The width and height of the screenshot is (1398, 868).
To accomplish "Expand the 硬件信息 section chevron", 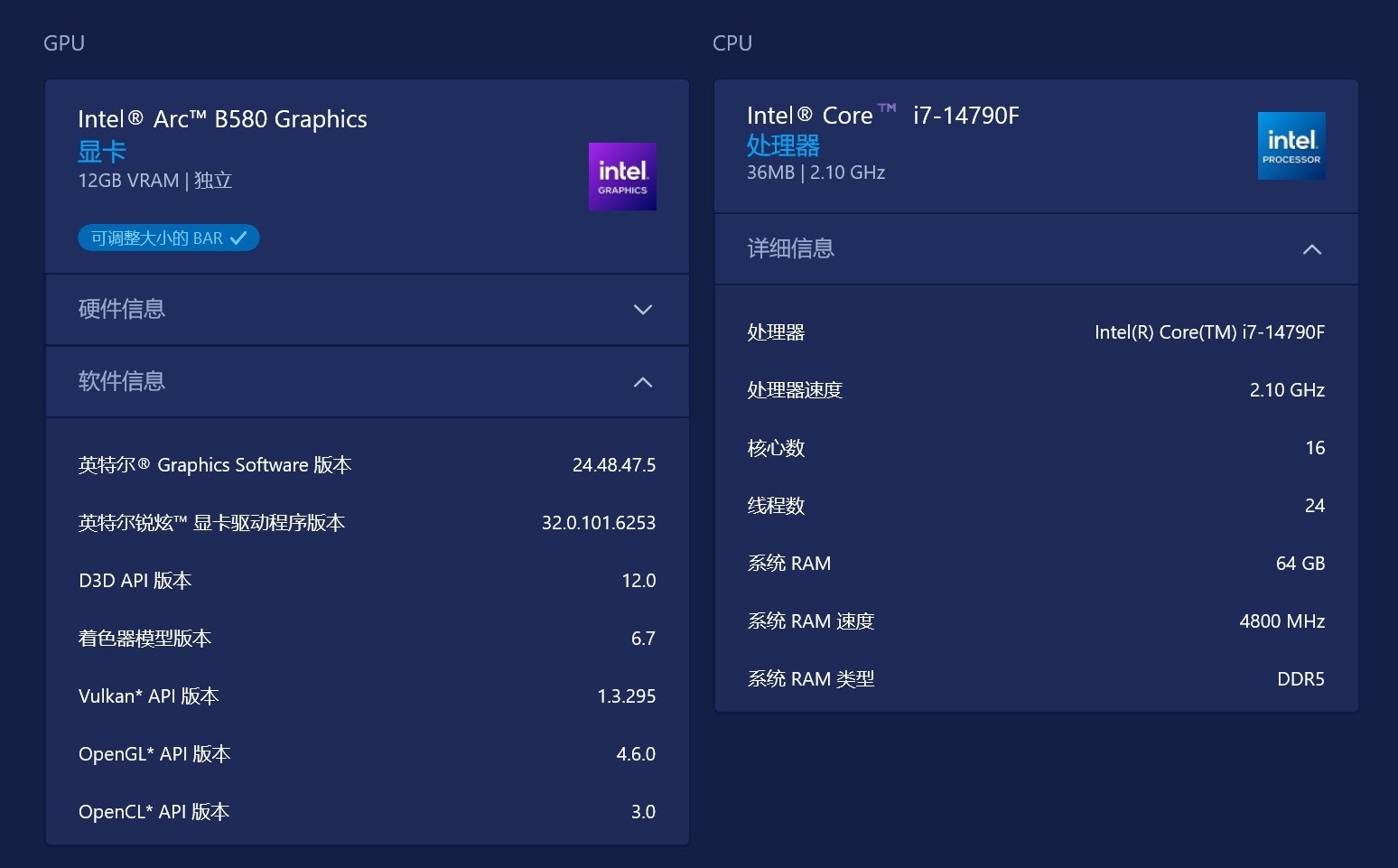I will (643, 310).
